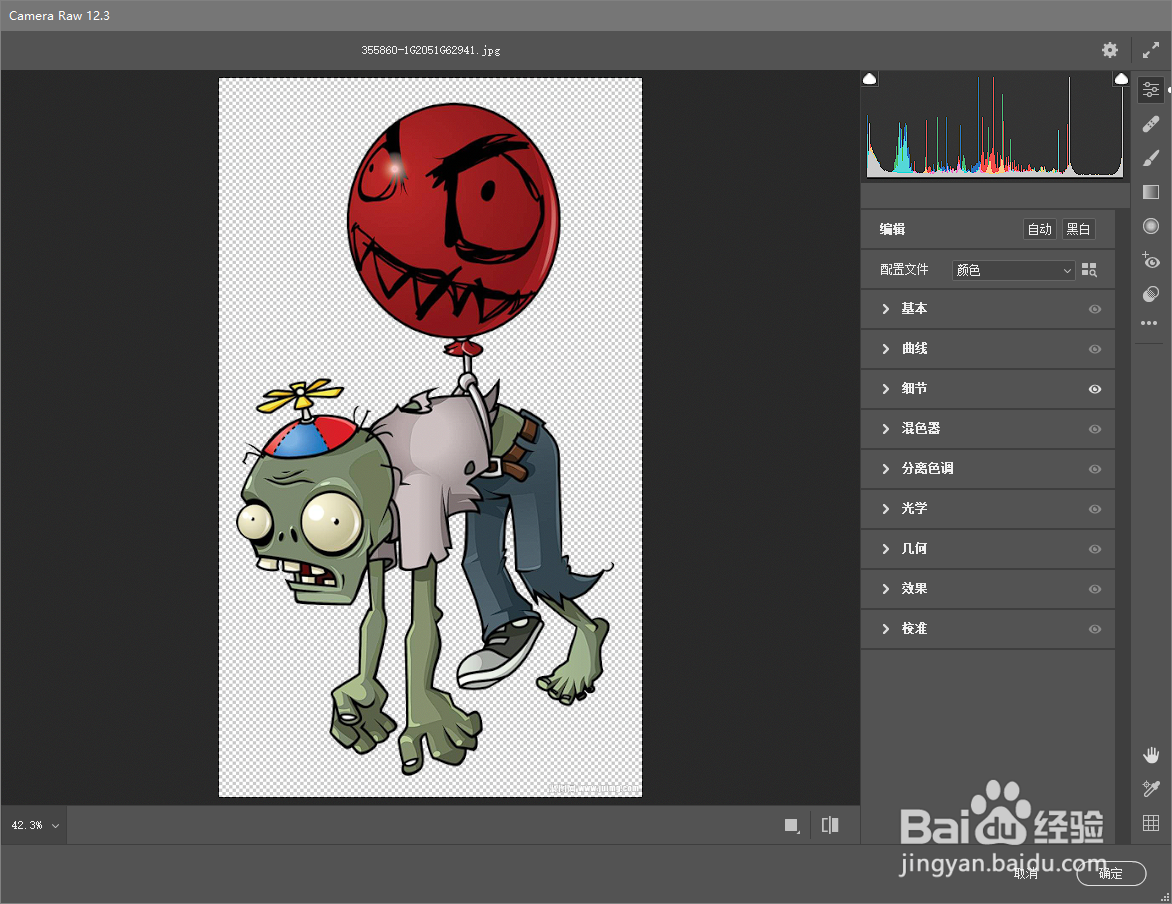The width and height of the screenshot is (1172, 904).
Task: Select the Graduated Filter tool
Action: point(1151,192)
